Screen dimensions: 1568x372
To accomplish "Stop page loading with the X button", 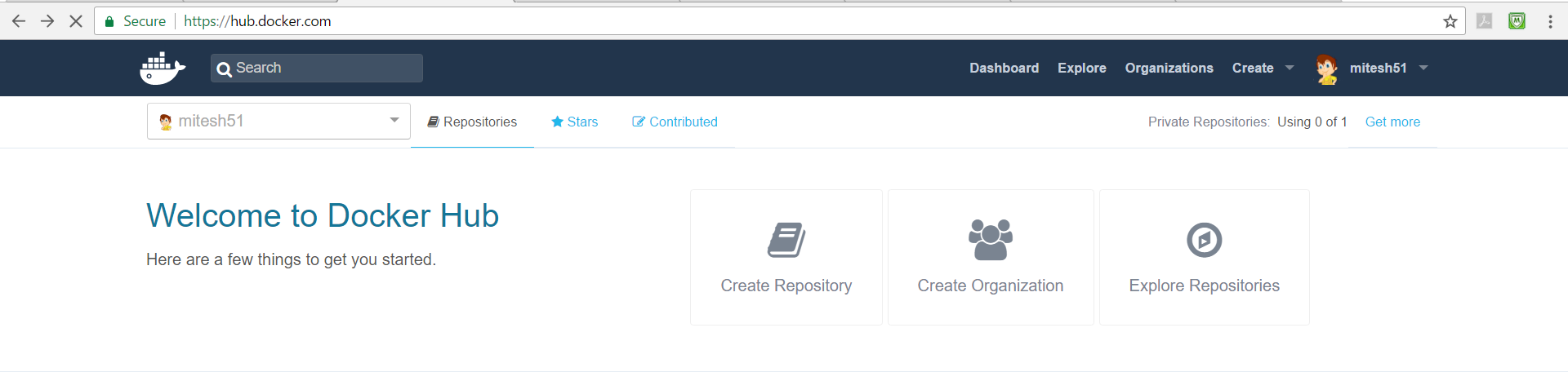I will click(x=76, y=21).
